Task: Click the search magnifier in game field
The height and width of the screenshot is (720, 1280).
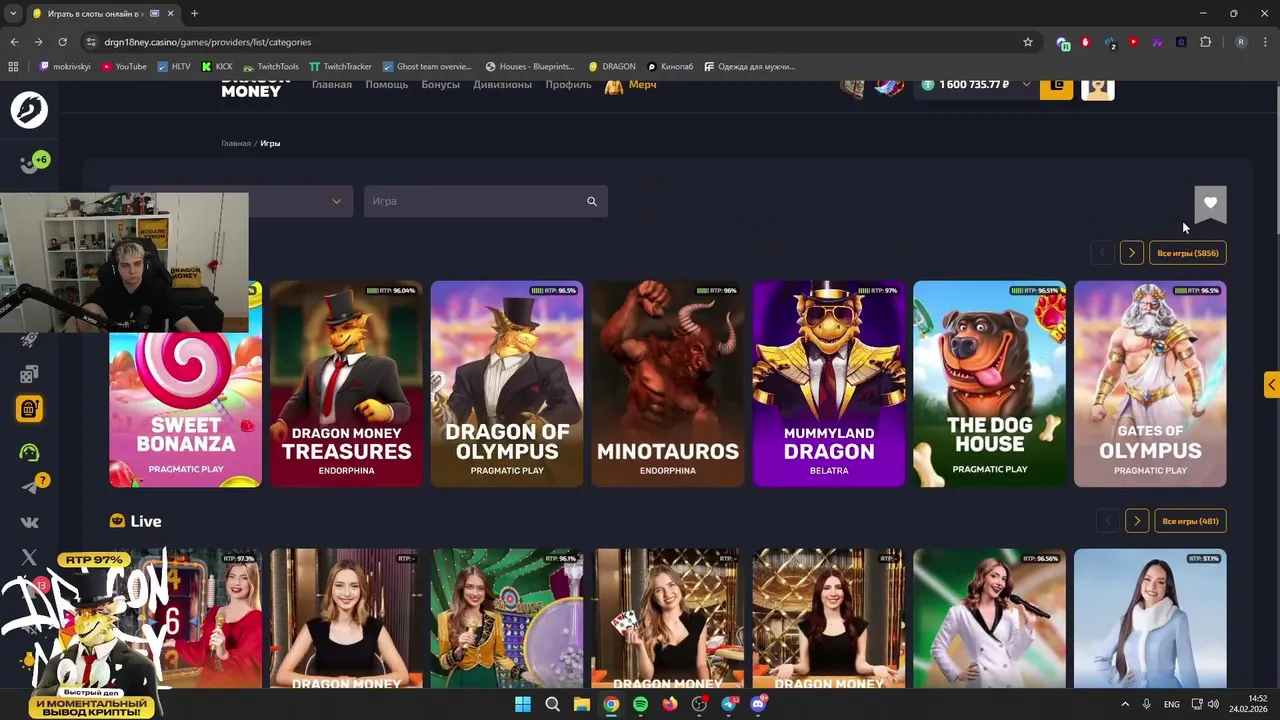Action: pyautogui.click(x=592, y=201)
